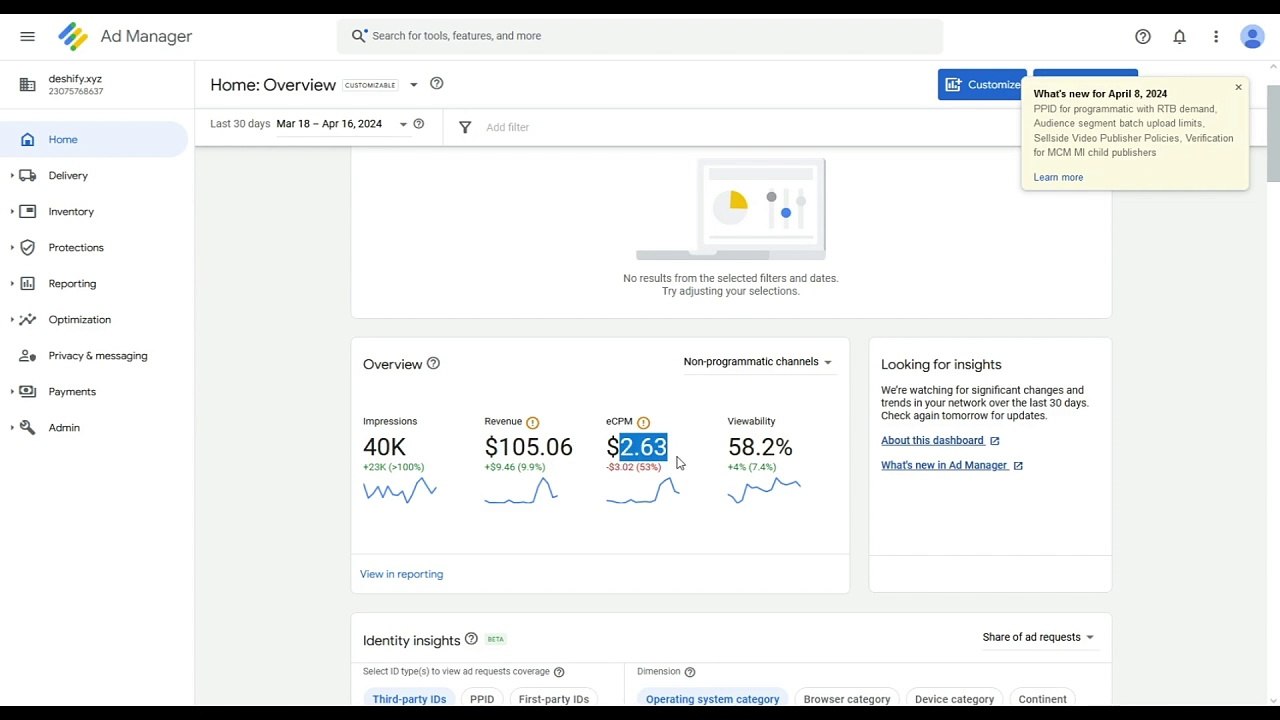The image size is (1280, 720).
Task: Click the search box for tools and features
Action: click(x=640, y=36)
